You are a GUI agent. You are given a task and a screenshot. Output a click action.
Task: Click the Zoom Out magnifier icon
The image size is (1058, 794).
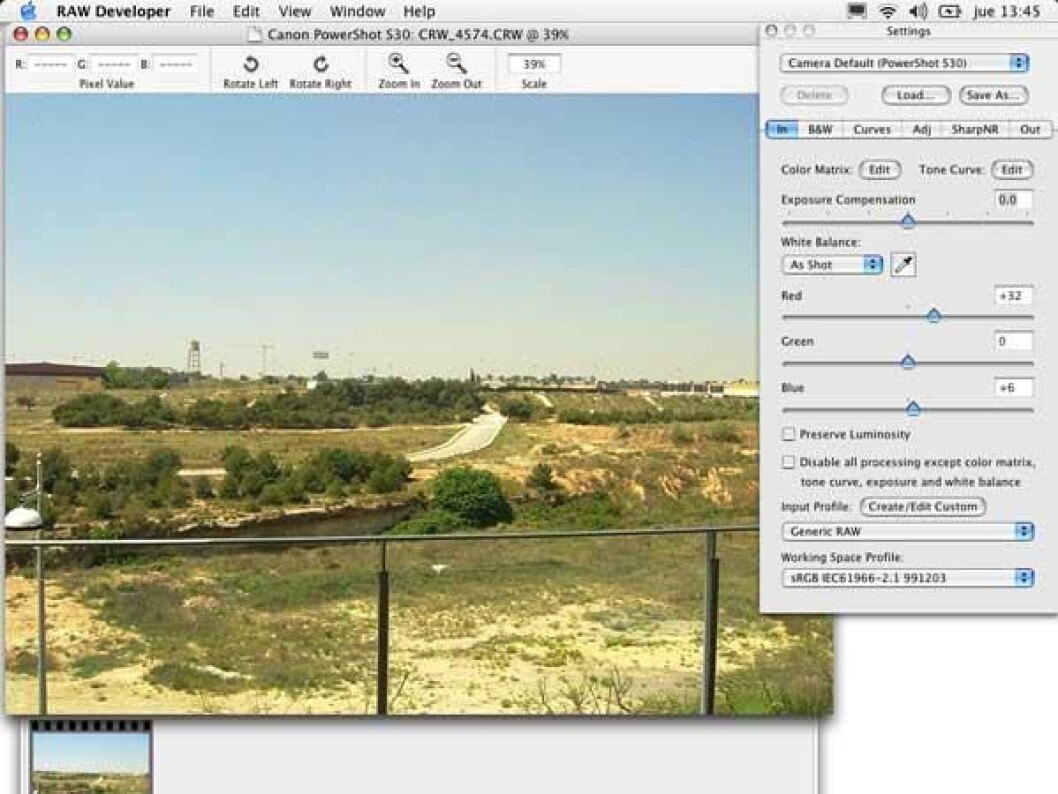[457, 63]
